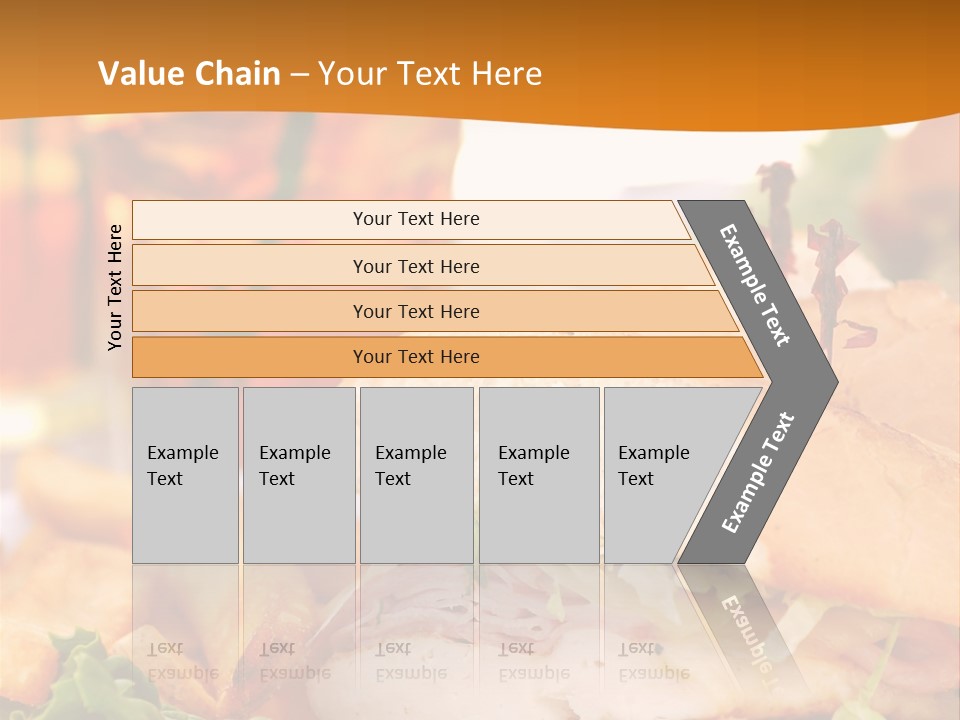Viewport: 960px width, 720px height.
Task: Click the second 'Your Text Here' bar from top
Action: point(416,266)
